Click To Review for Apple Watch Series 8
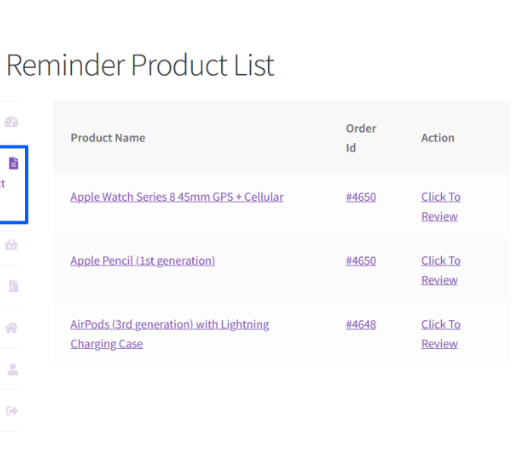This screenshot has height=452, width=512. click(x=441, y=207)
